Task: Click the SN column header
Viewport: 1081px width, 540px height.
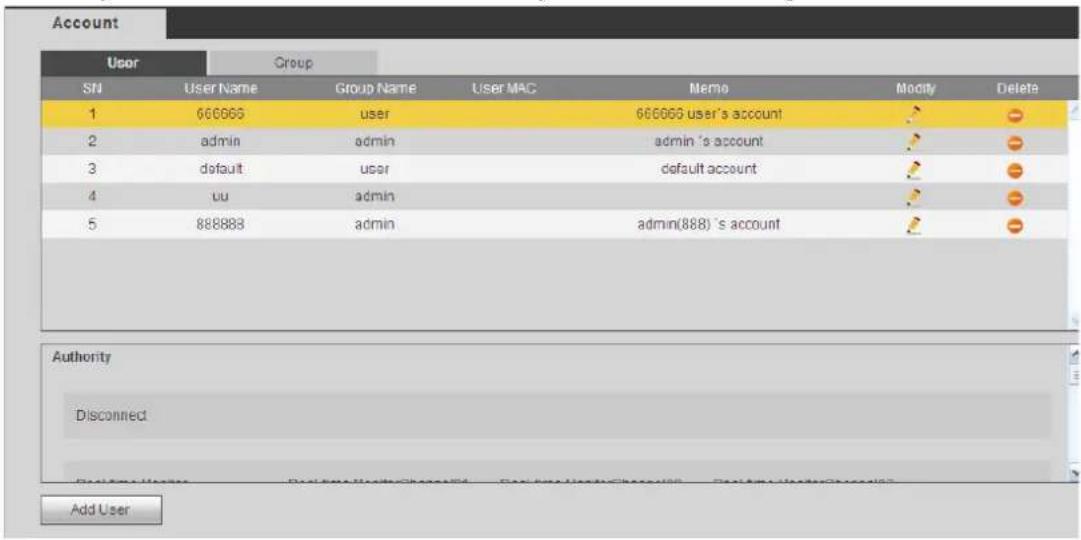Action: point(93,88)
